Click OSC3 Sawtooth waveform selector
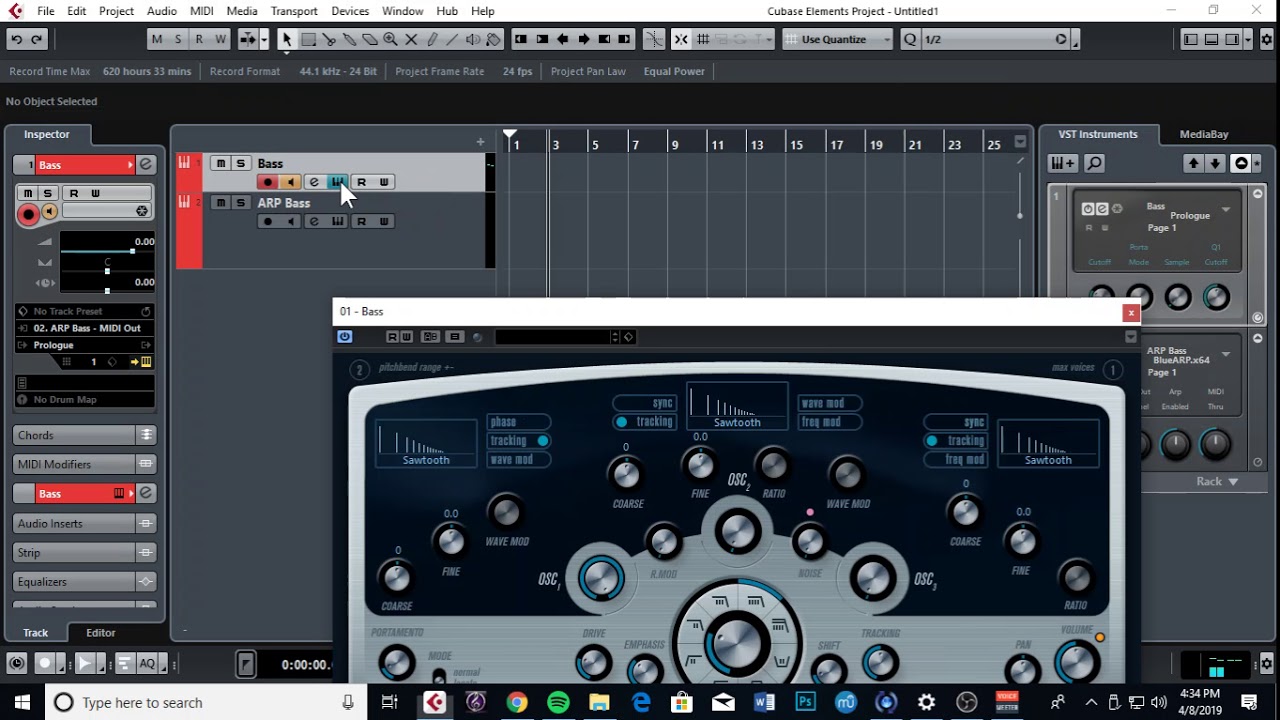 (x=1048, y=443)
